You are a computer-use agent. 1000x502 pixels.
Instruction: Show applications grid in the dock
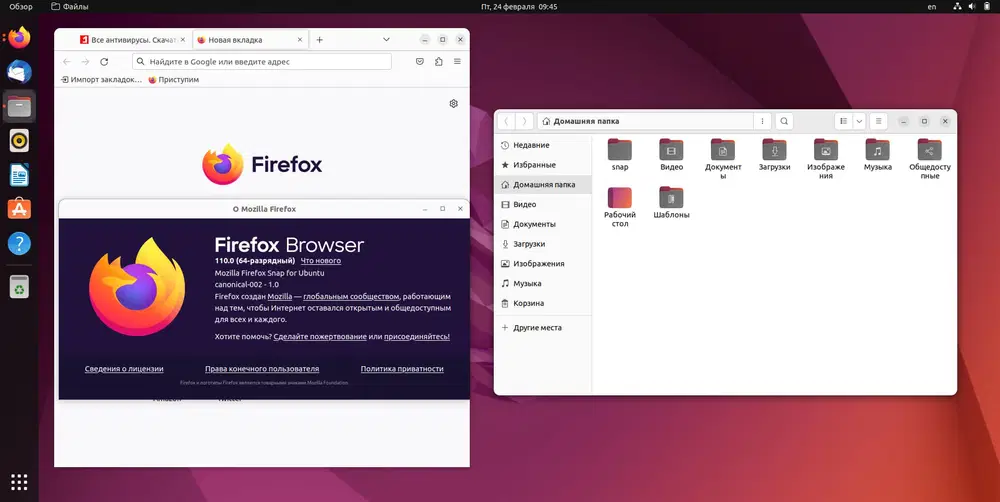(x=19, y=482)
